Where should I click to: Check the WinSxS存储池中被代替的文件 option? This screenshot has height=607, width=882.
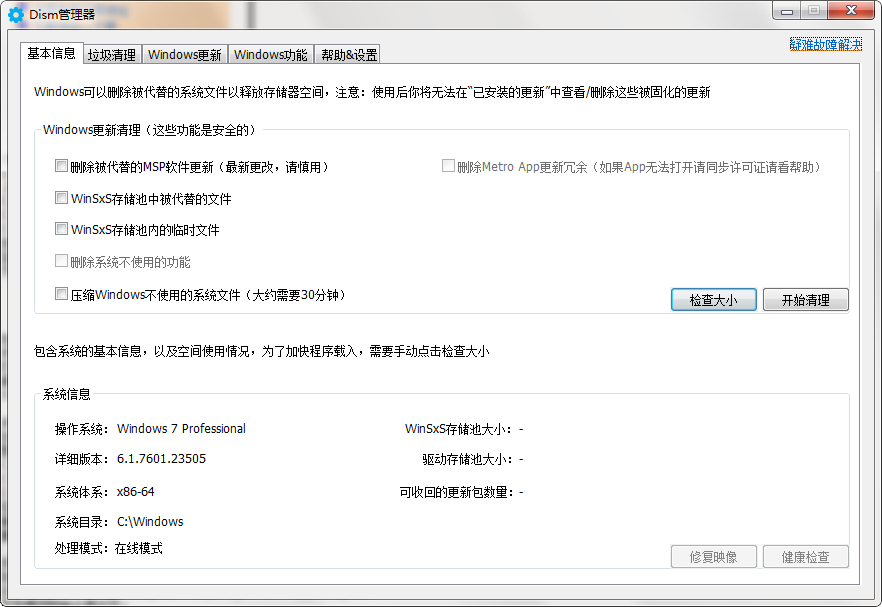coord(61,198)
